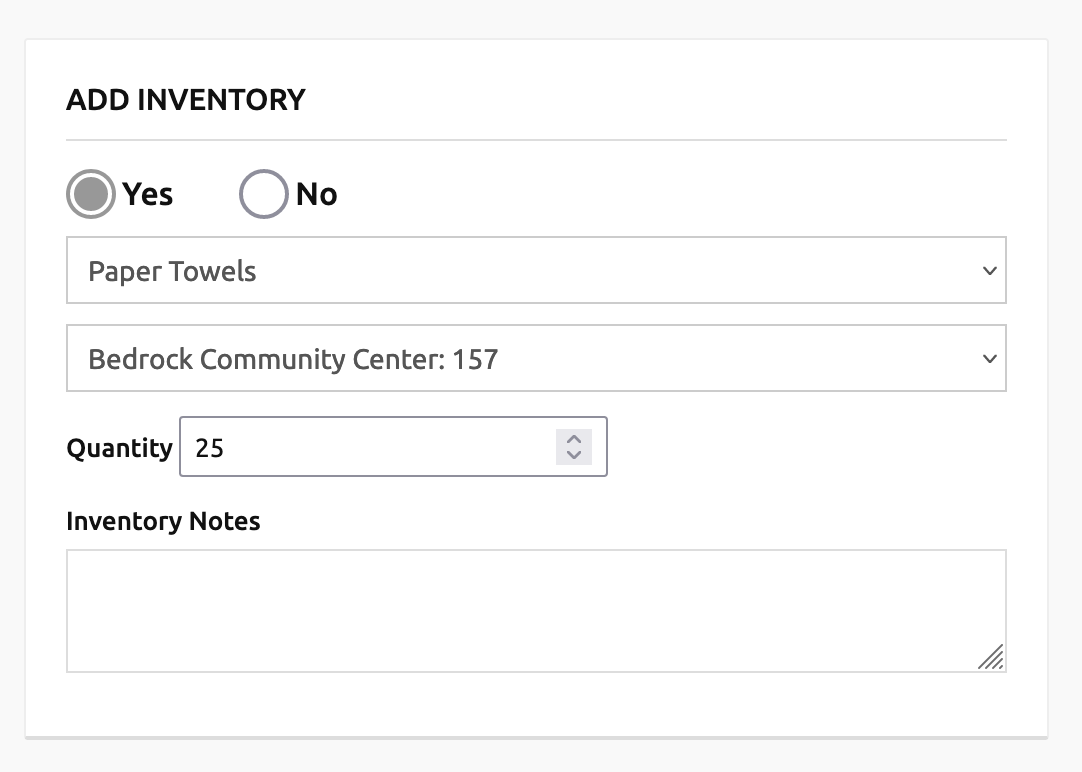
Task: Click the chevron on the product selector
Action: pyautogui.click(x=989, y=270)
